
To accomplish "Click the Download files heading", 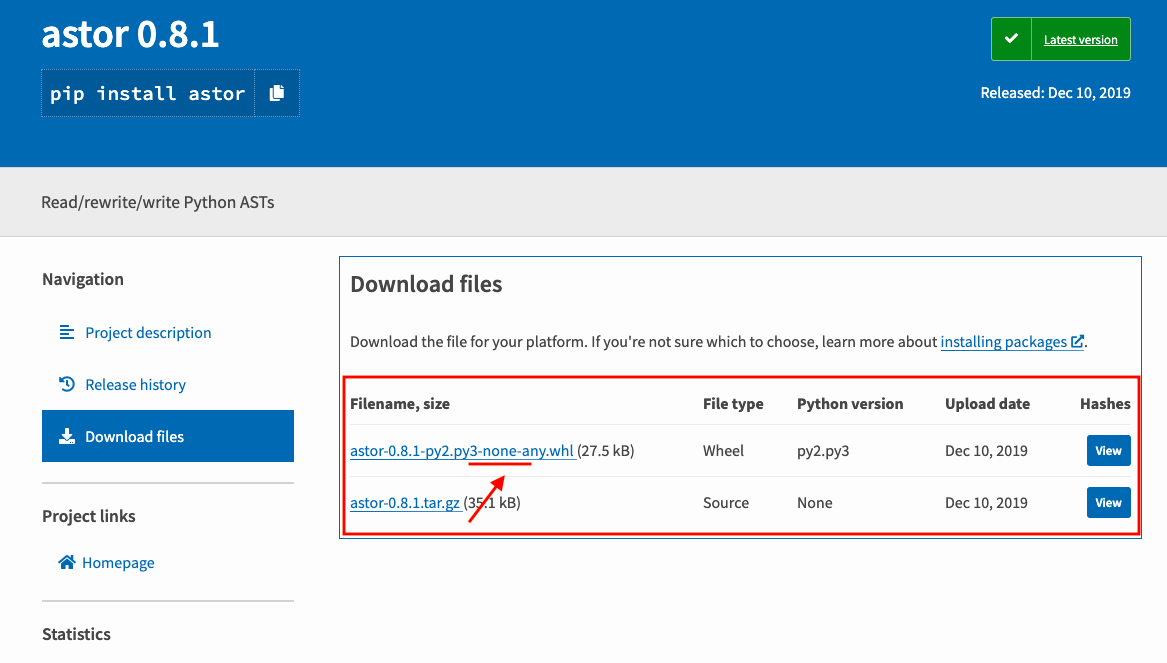I will pos(426,284).
